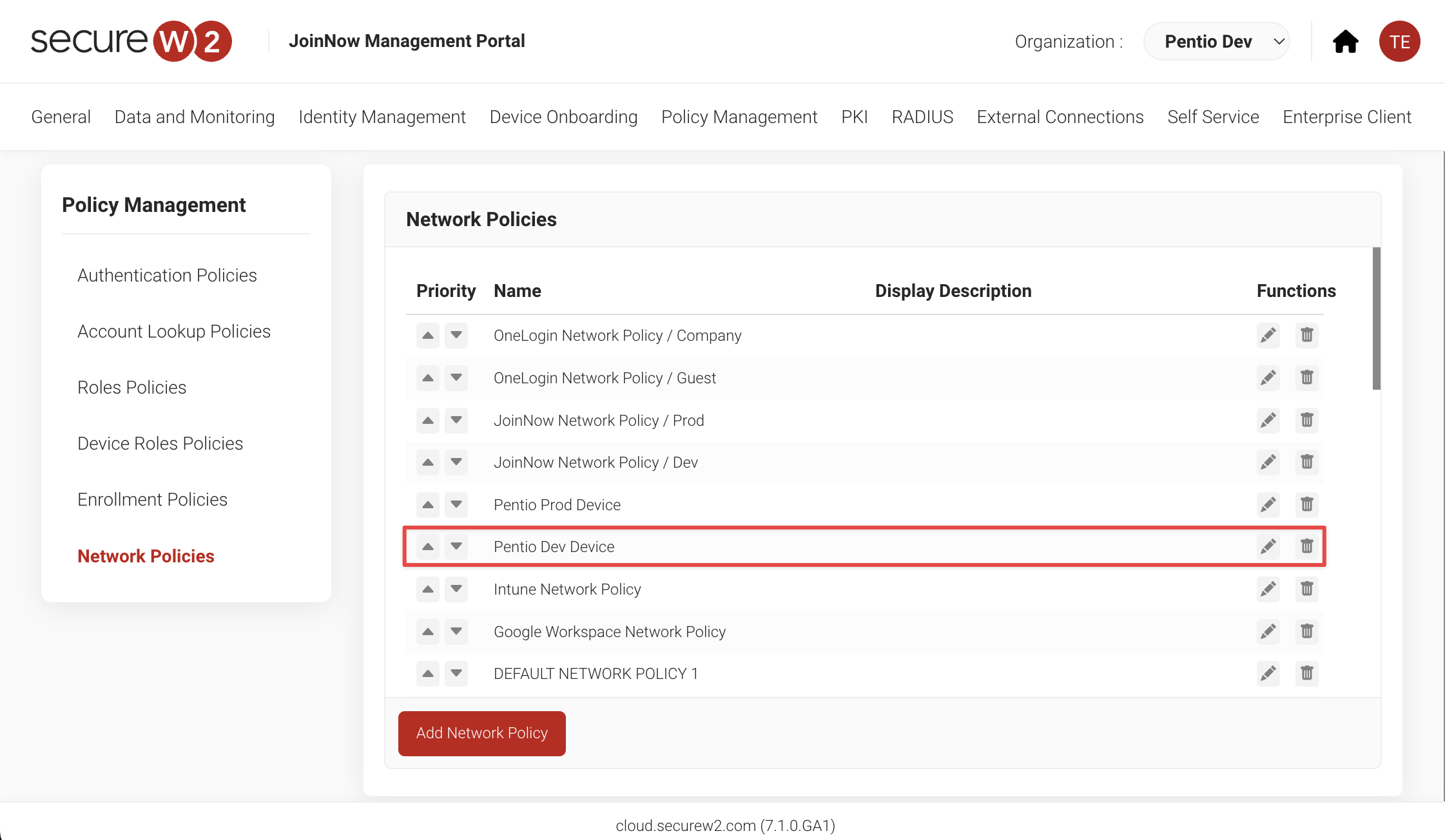Select Network Policies in sidebar
Image resolution: width=1445 pixels, height=840 pixels.
[x=146, y=556]
